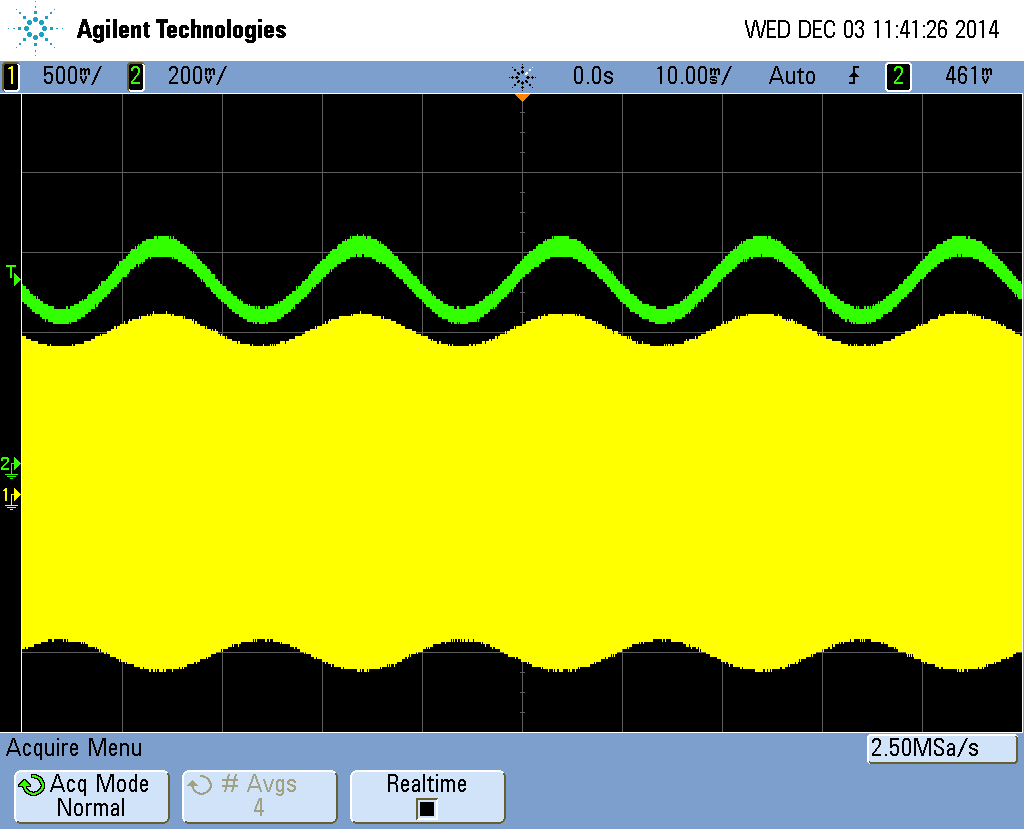Viewport: 1024px width, 829px height.
Task: Click the Agilent Technologies starburst logo
Action: (37, 29)
